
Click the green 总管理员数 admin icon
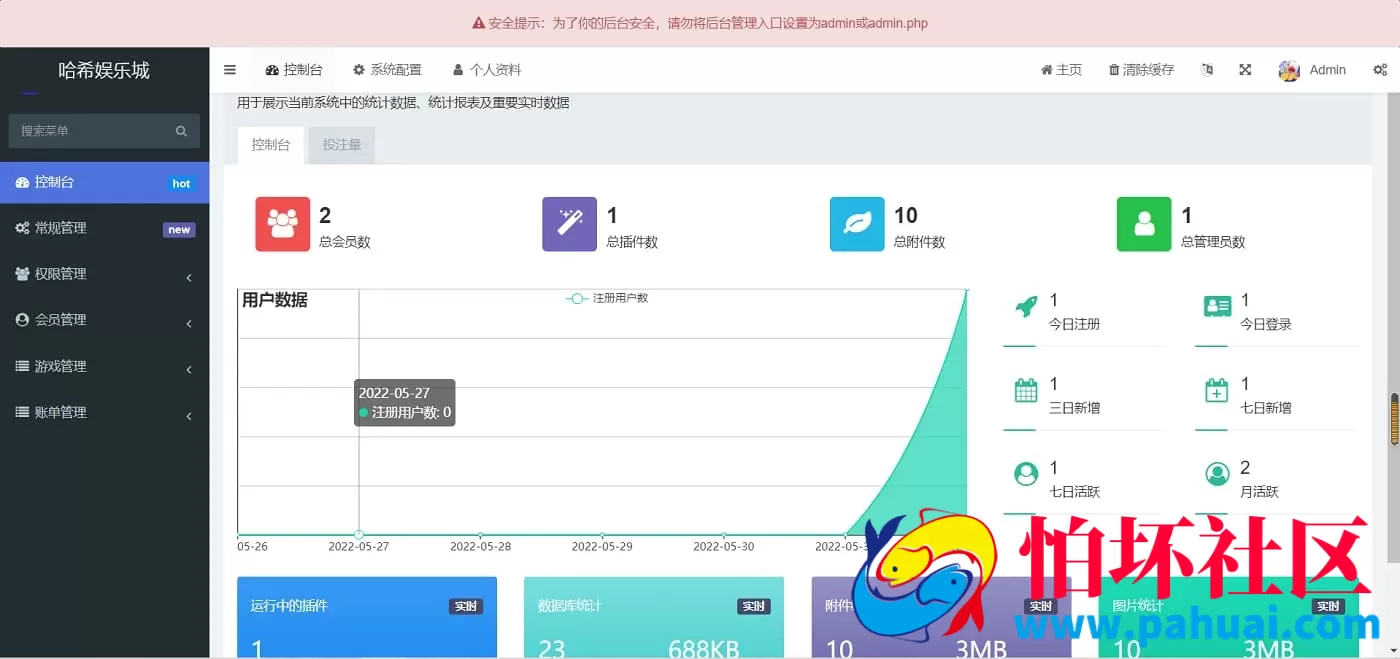(x=1143, y=223)
